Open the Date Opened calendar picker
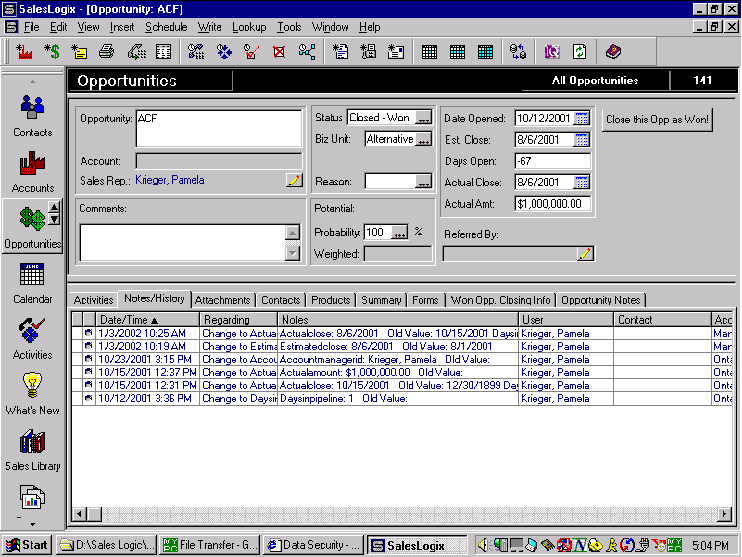 click(582, 118)
